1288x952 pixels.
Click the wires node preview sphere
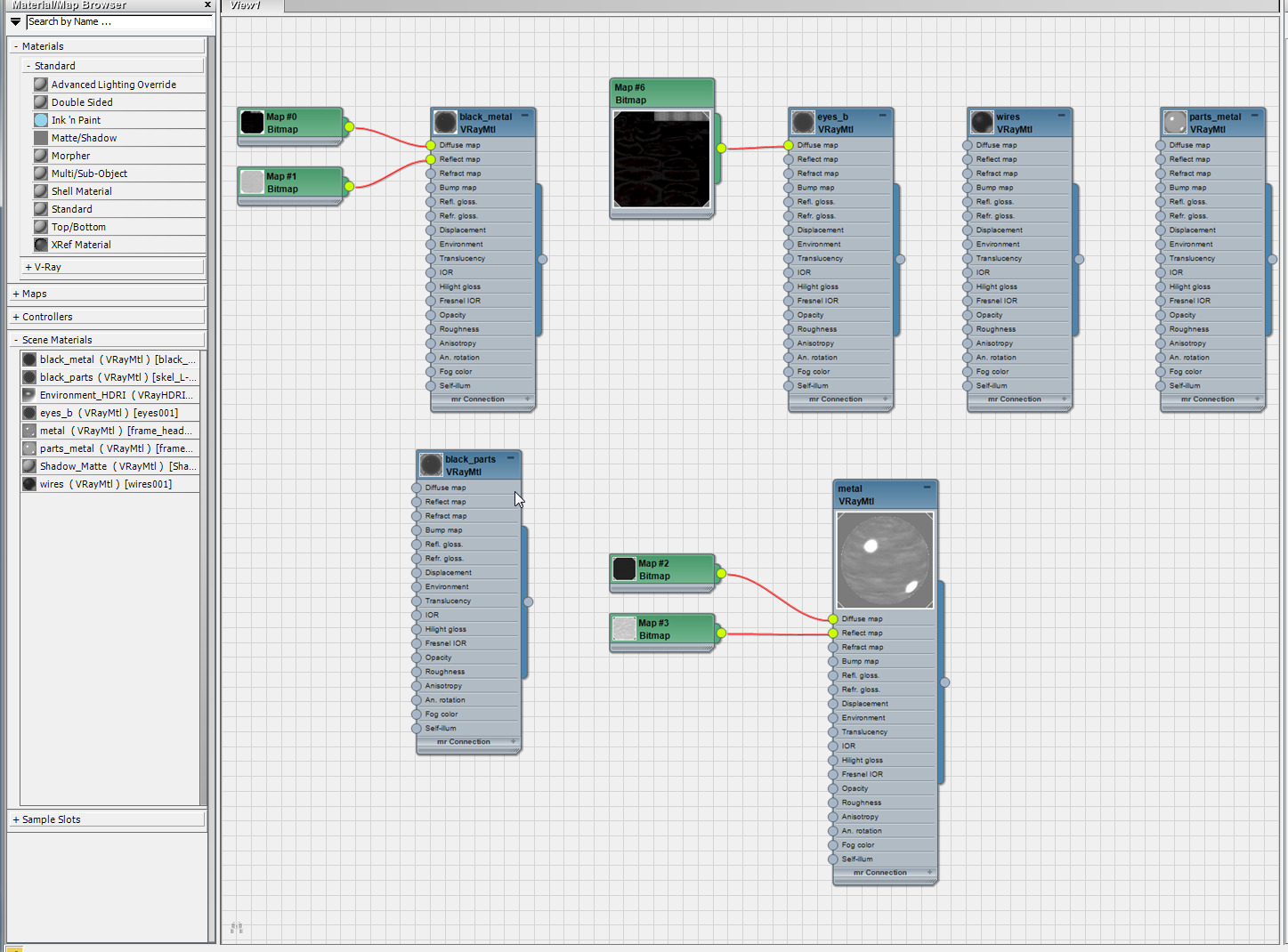pyautogui.click(x=982, y=123)
